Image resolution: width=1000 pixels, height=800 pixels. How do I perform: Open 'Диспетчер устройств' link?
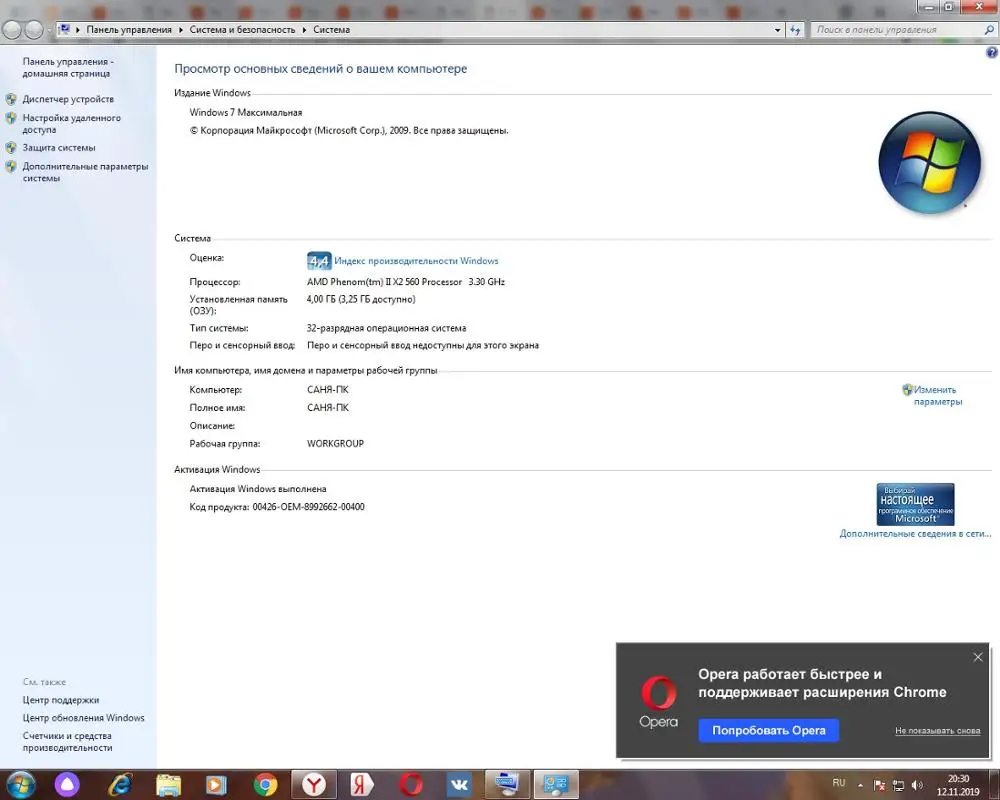[68, 99]
